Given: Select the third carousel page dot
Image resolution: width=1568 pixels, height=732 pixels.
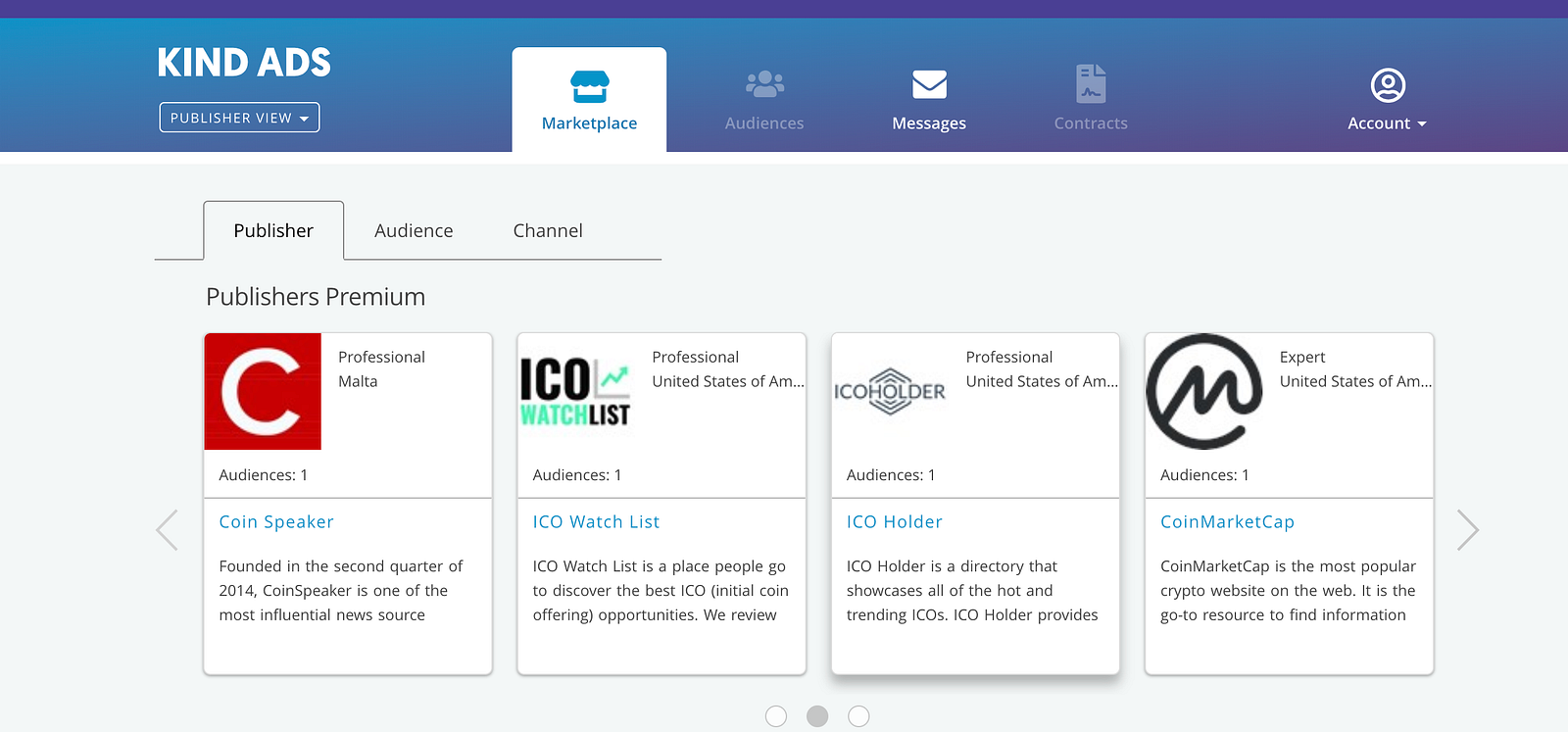Looking at the screenshot, I should point(858,716).
